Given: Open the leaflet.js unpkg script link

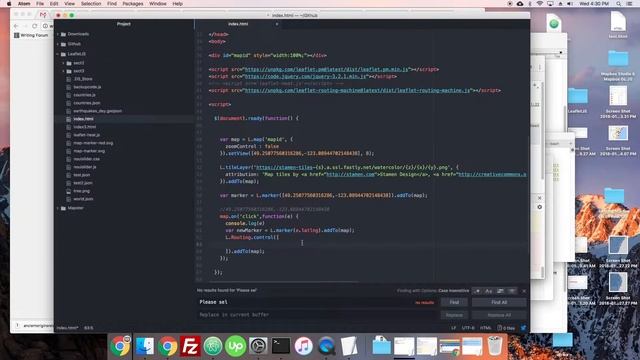Looking at the screenshot, I should 327,69.
